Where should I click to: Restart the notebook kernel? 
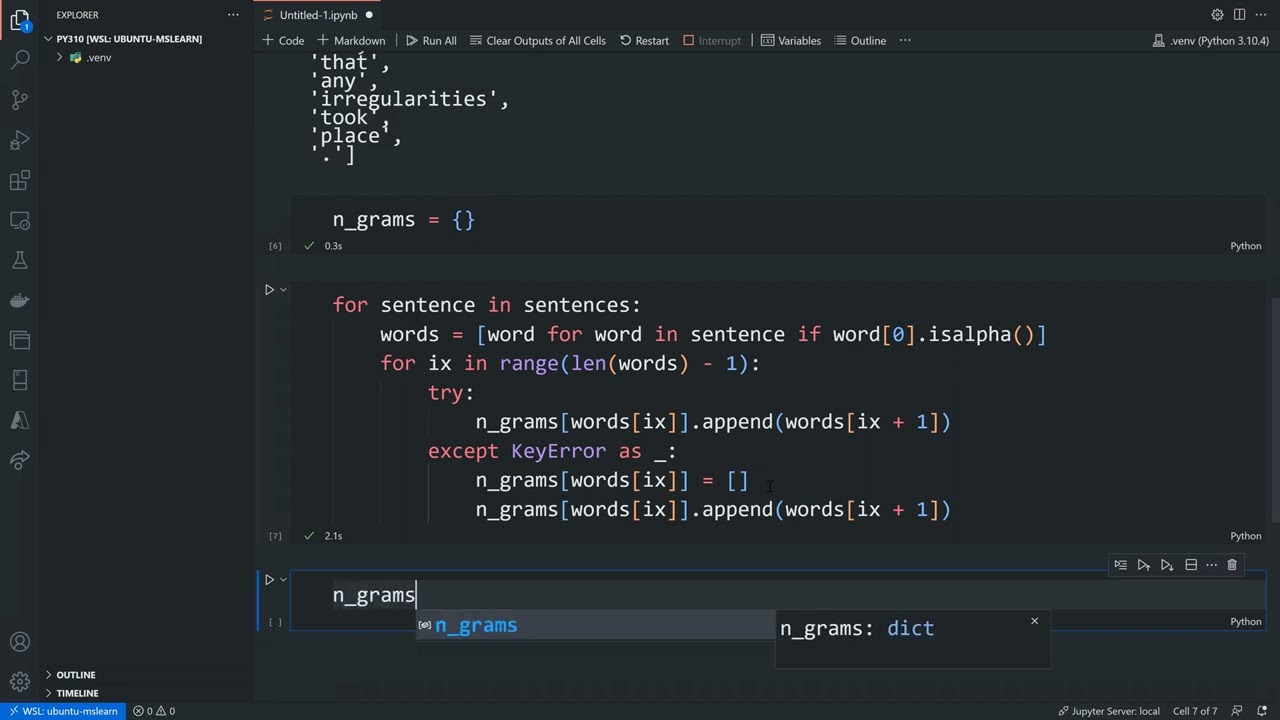tap(644, 41)
